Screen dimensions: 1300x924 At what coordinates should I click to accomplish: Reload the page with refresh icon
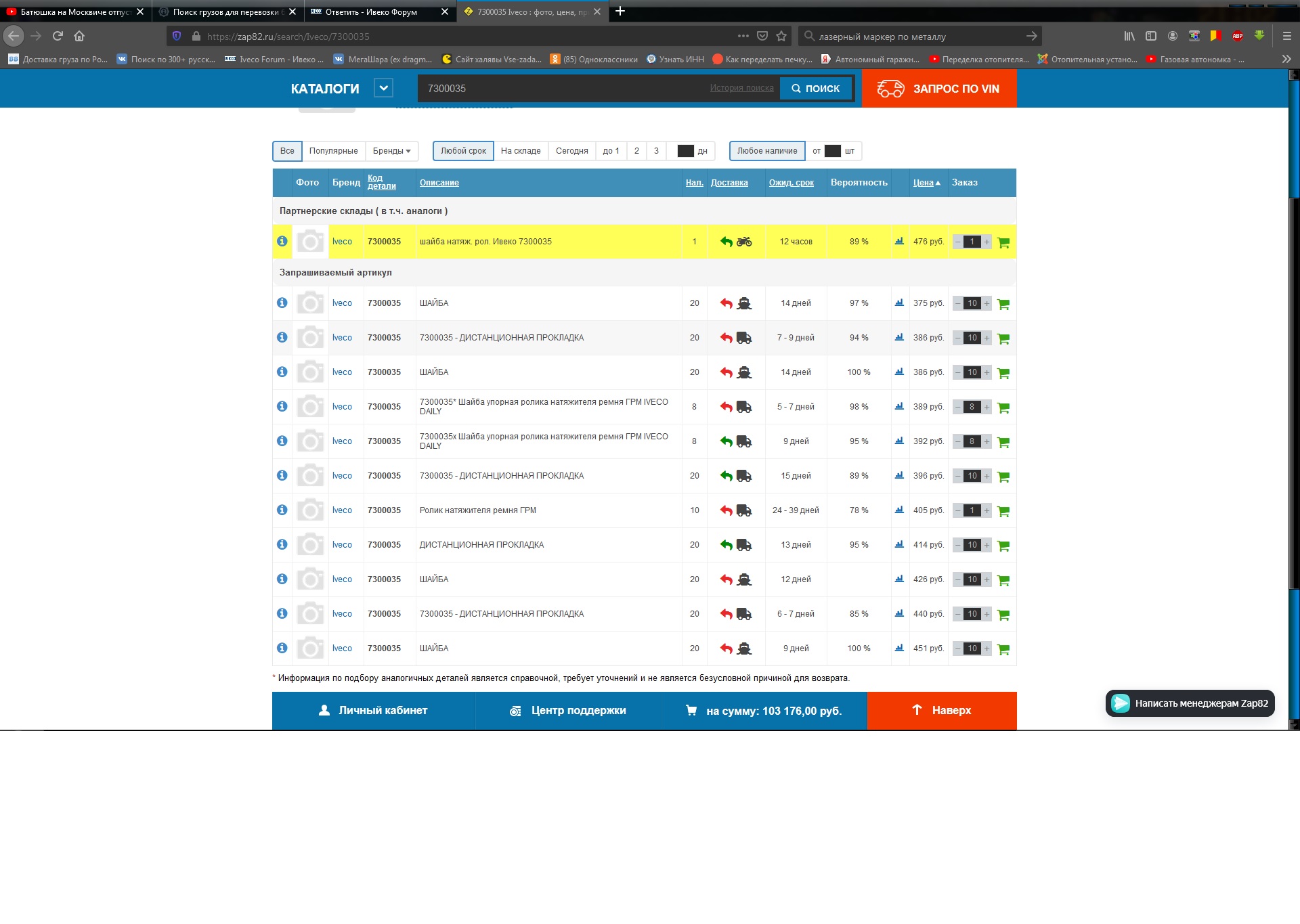(x=58, y=37)
